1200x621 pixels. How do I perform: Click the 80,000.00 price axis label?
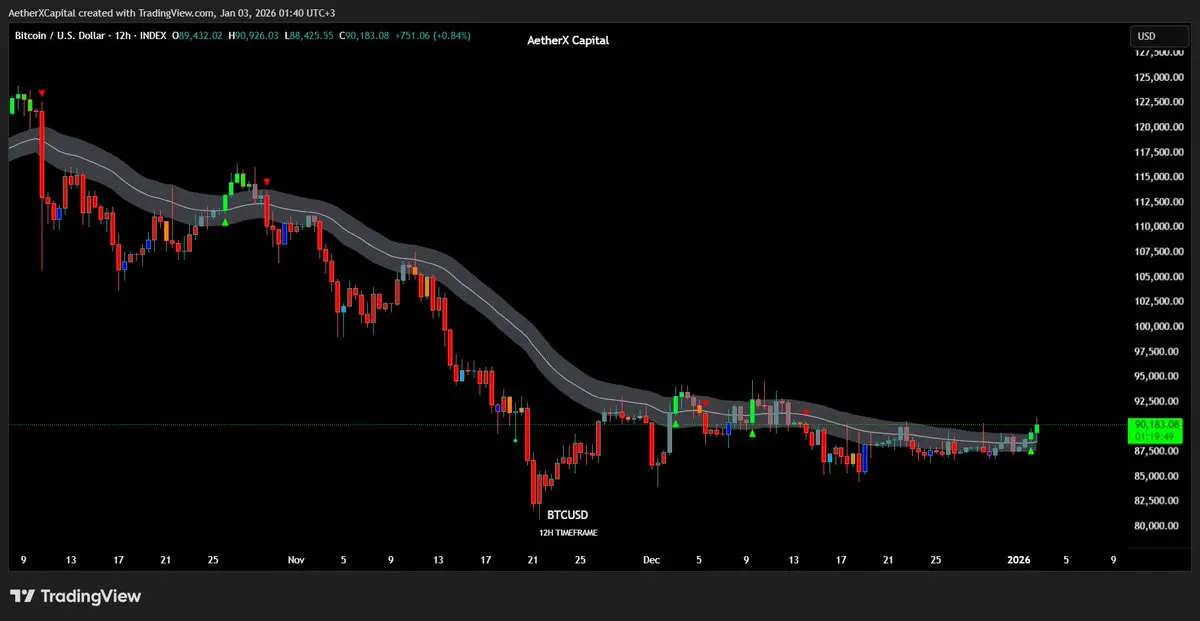click(1158, 526)
